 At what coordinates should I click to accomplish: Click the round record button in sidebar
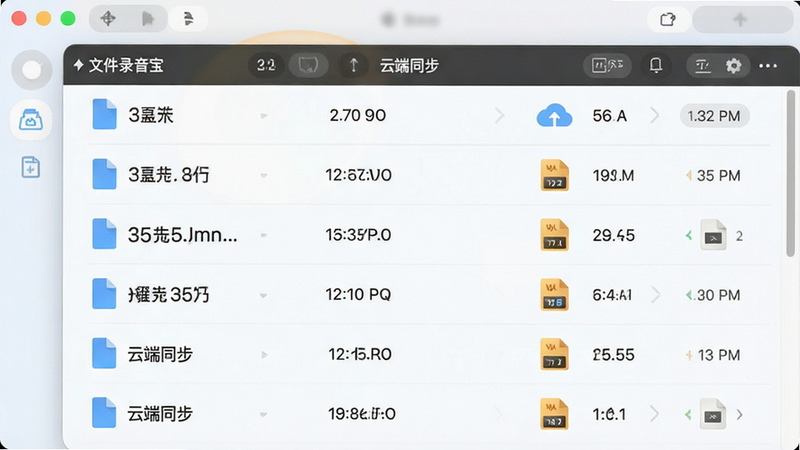point(32,70)
